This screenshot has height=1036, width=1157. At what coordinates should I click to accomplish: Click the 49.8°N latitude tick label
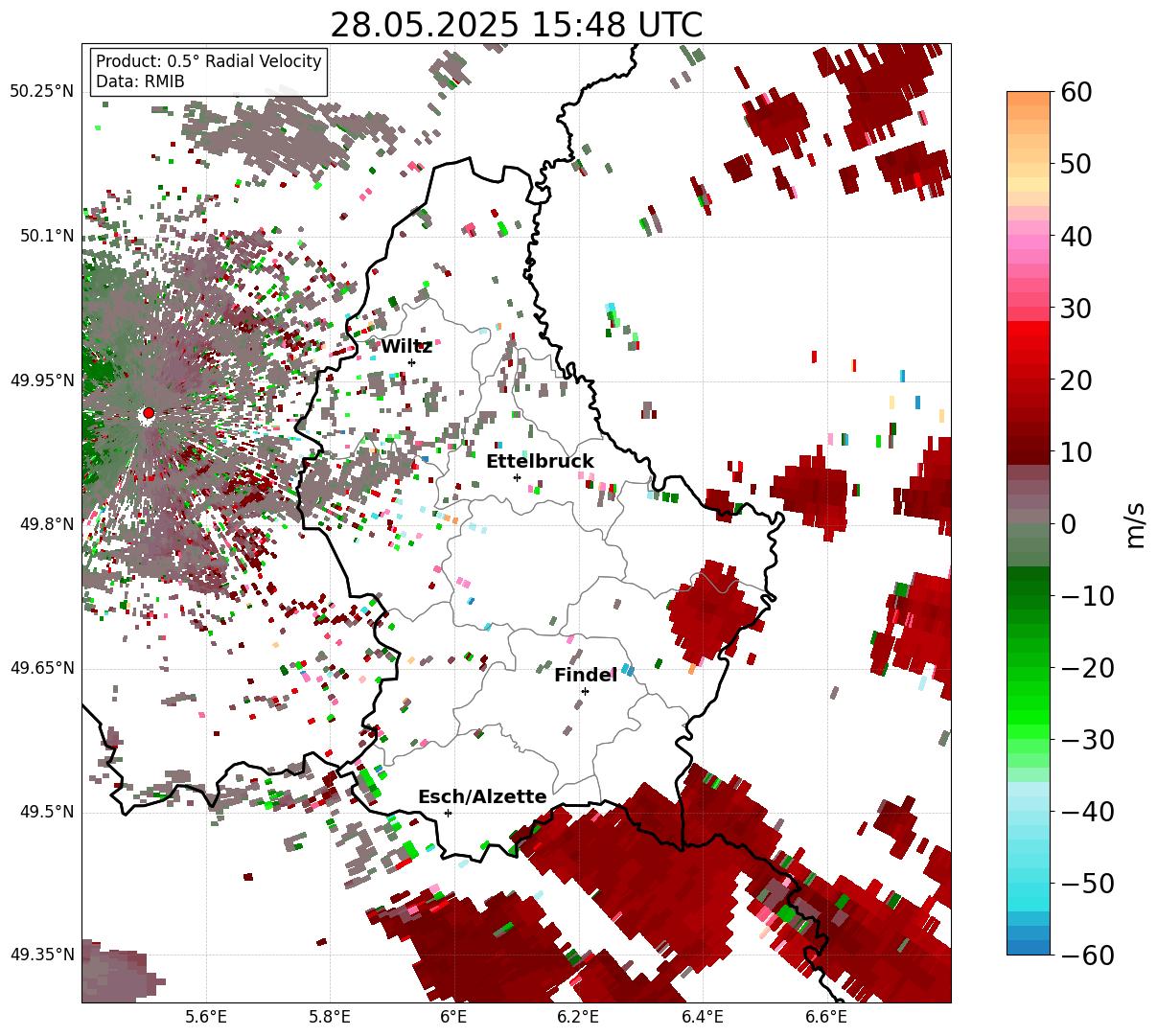click(x=46, y=524)
